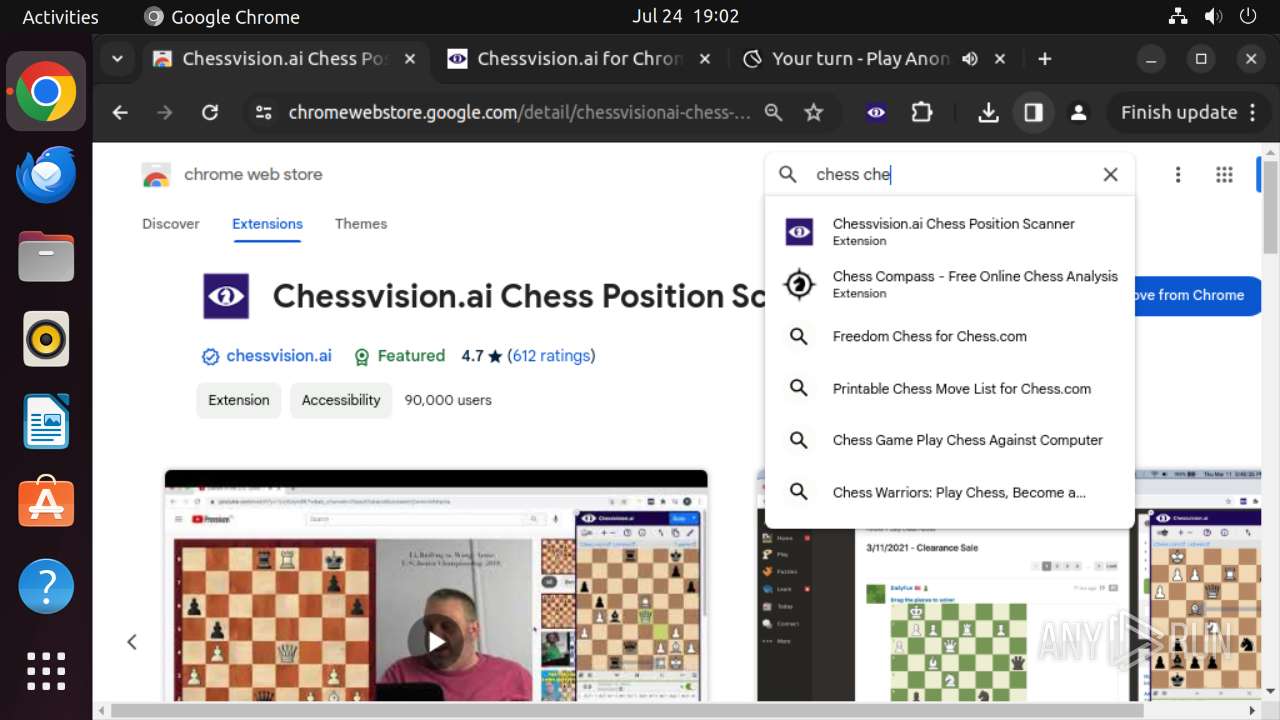Image resolution: width=1280 pixels, height=720 pixels.
Task: Select Chessvision.ai Chess Position Scanner suggestion
Action: (x=950, y=232)
